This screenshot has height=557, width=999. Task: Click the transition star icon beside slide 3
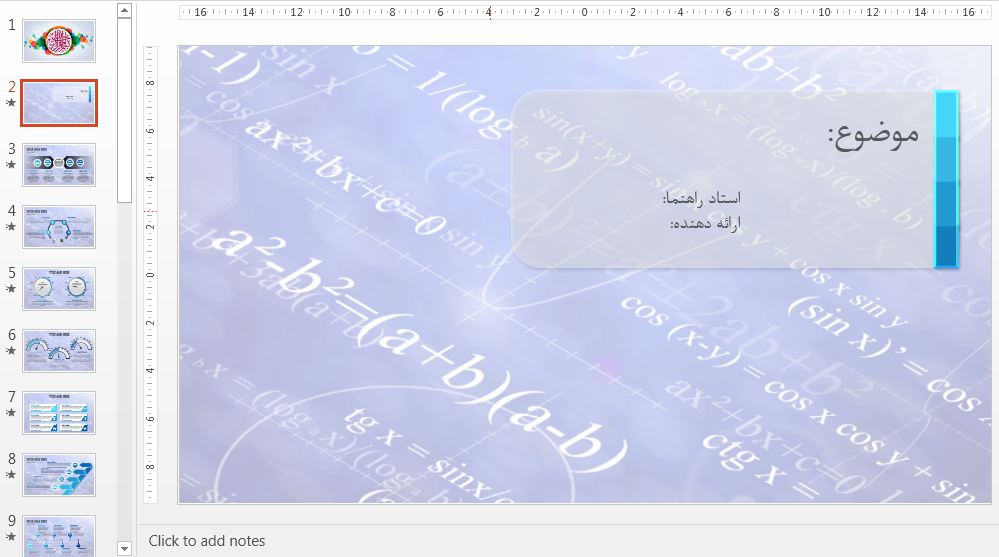pyautogui.click(x=11, y=165)
